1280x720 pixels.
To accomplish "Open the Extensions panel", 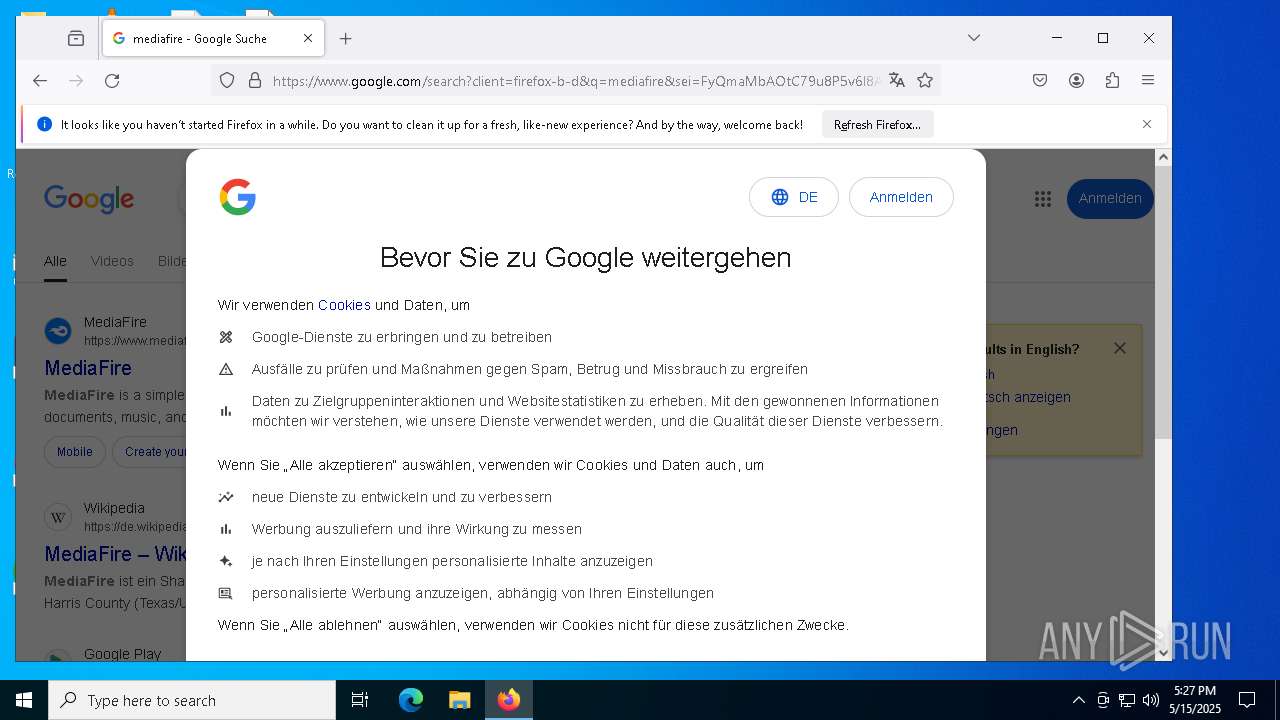I will pos(1112,80).
